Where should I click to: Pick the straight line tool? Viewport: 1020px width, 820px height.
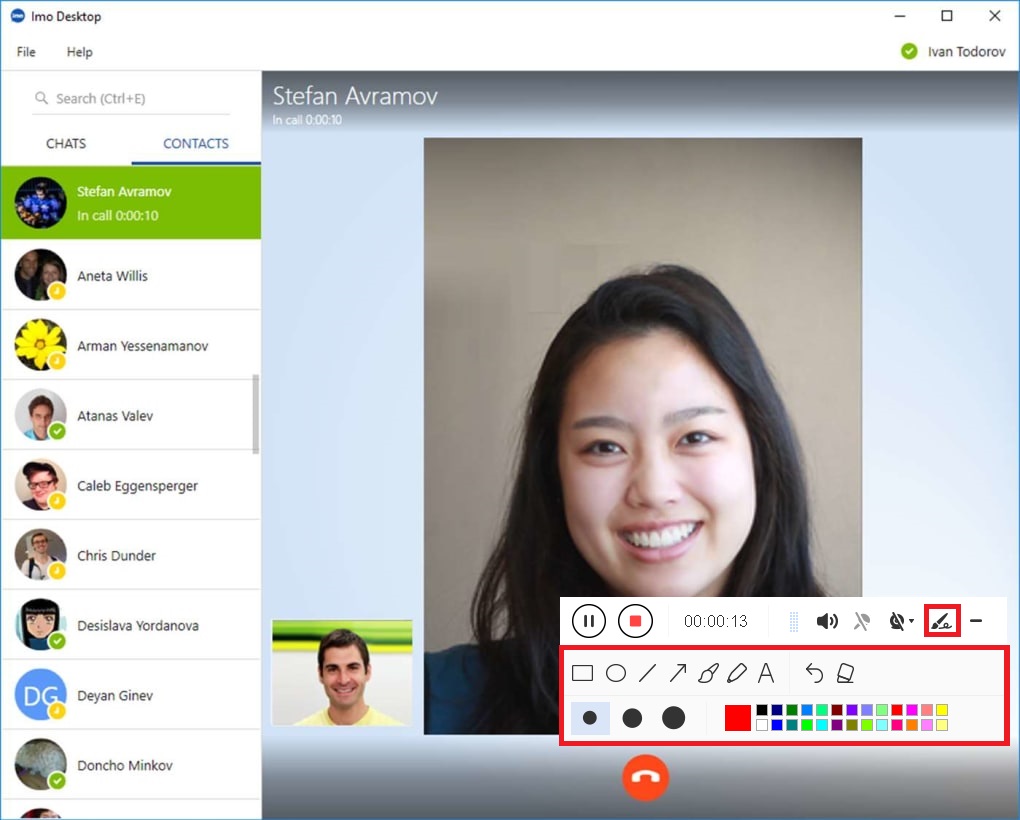click(646, 672)
